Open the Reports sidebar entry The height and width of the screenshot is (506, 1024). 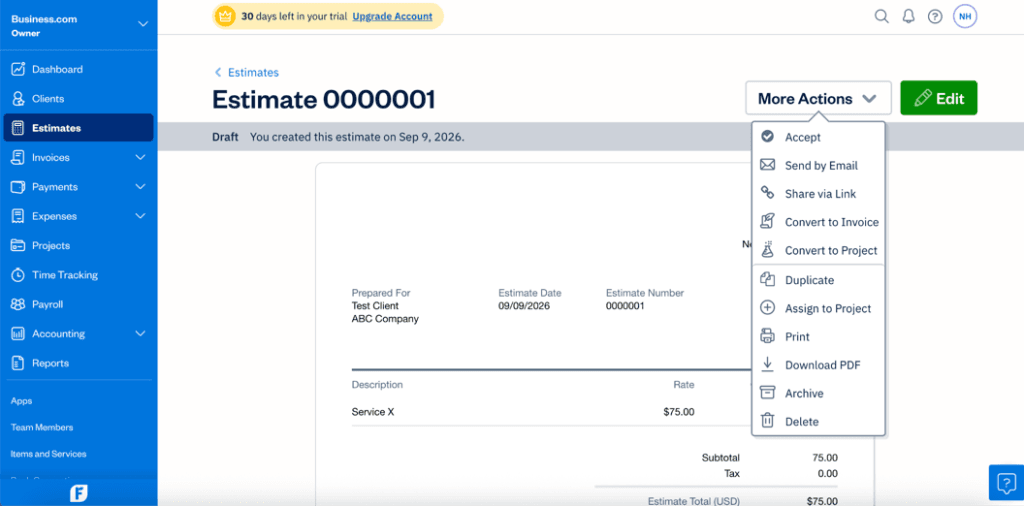click(x=78, y=363)
